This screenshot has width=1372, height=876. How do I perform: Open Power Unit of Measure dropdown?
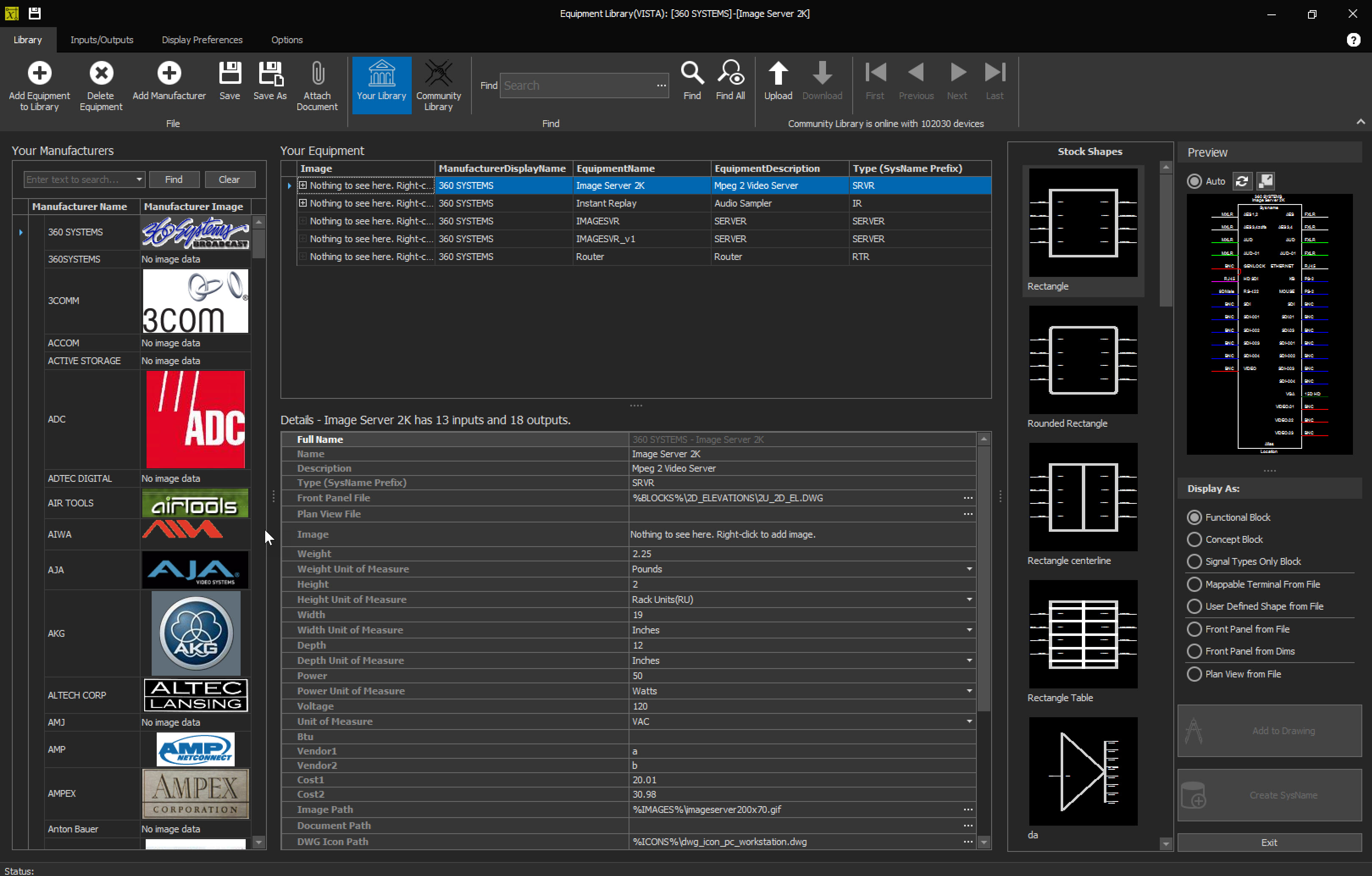point(969,691)
